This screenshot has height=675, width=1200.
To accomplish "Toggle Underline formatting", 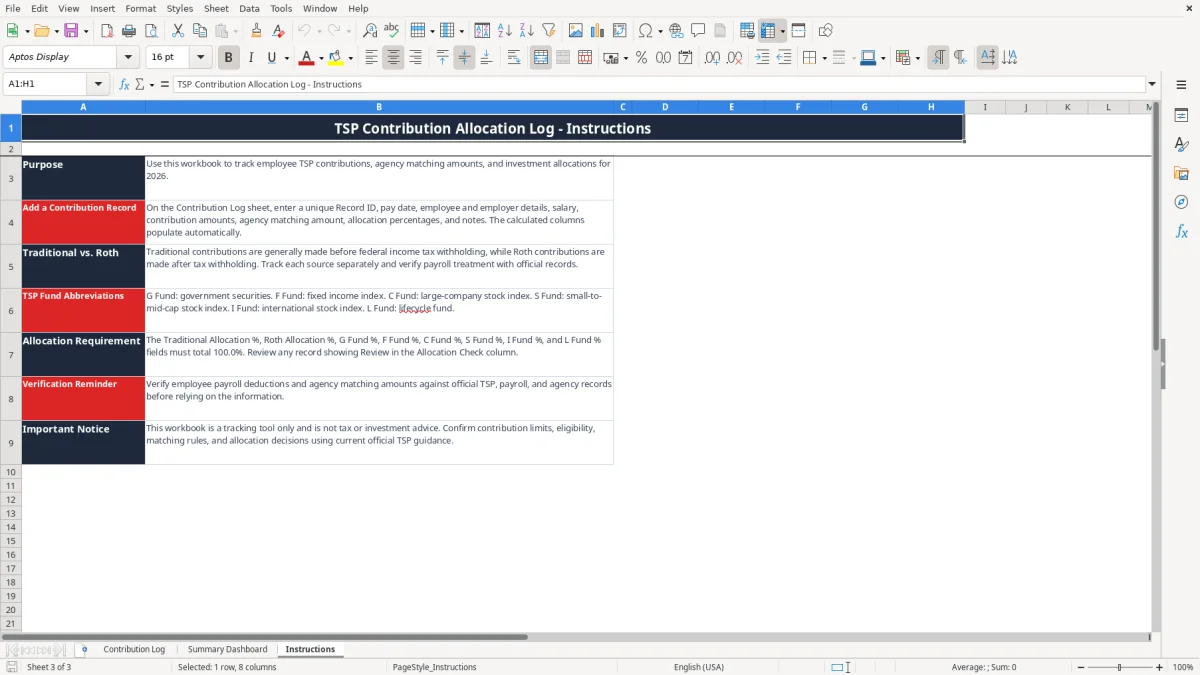I will click(x=271, y=58).
